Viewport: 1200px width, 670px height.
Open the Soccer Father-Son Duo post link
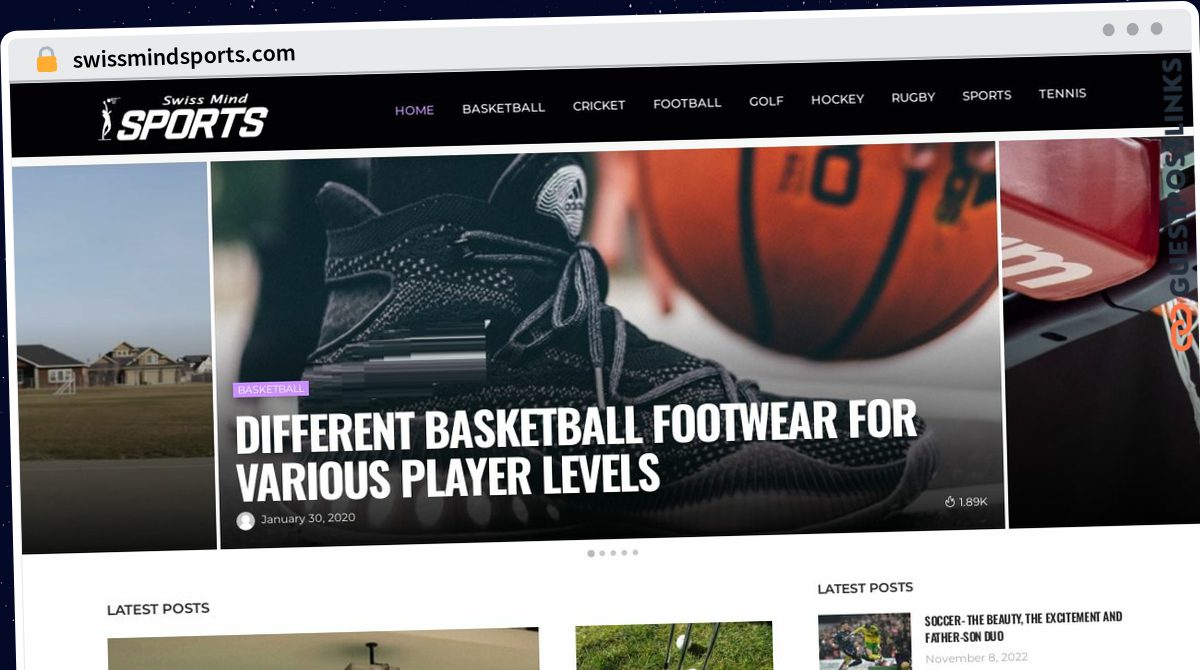[x=1023, y=627]
